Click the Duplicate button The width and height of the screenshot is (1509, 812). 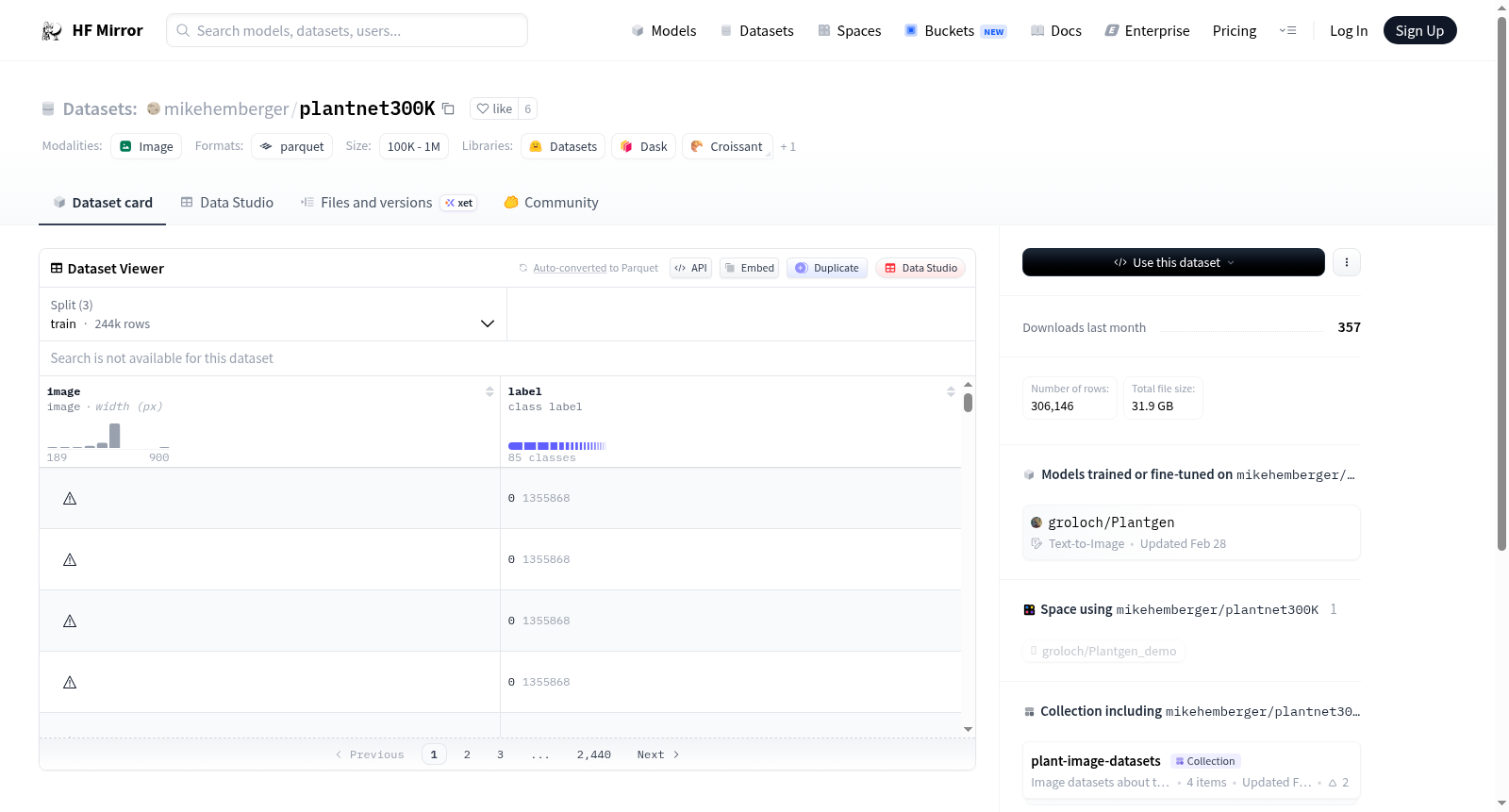point(827,268)
